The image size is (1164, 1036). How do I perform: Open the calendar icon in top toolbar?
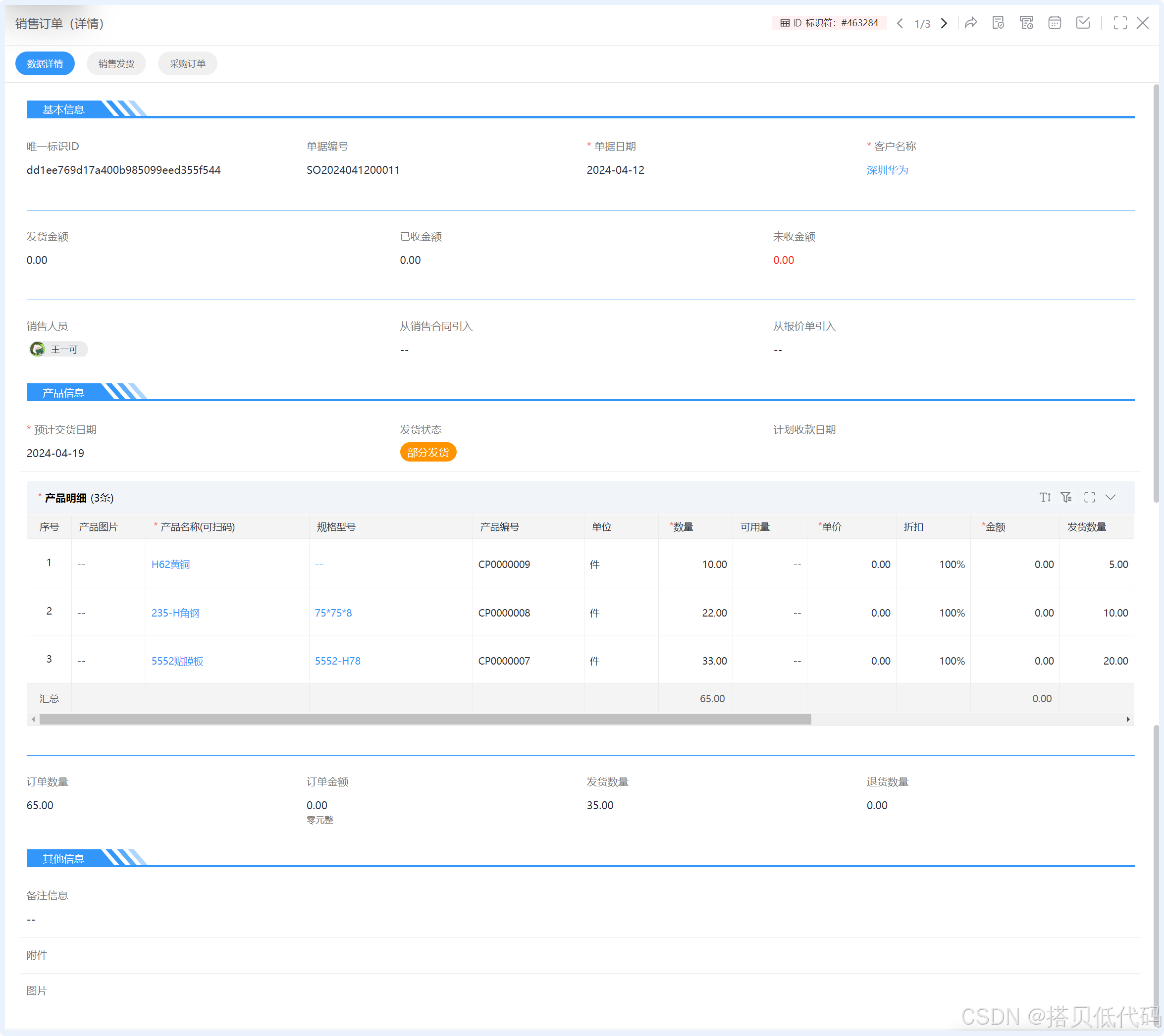pos(1054,23)
